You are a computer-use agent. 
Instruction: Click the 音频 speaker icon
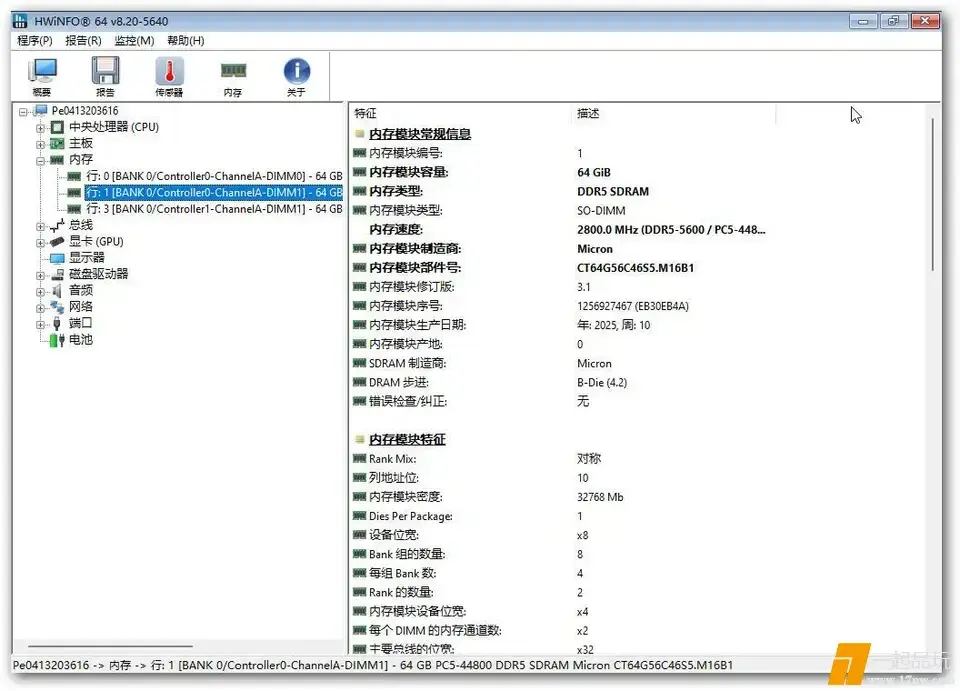[57, 291]
